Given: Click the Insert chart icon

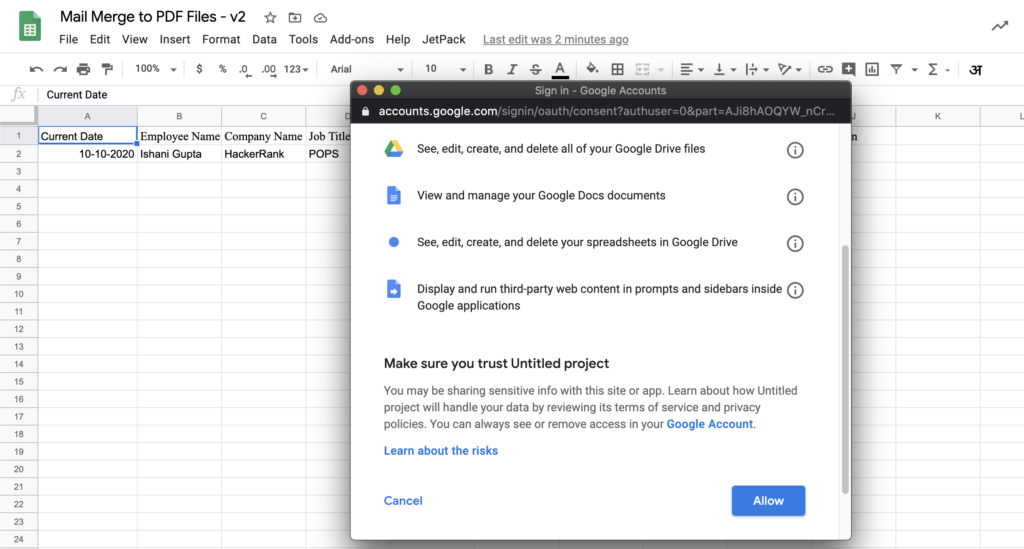Looking at the screenshot, I should [872, 69].
